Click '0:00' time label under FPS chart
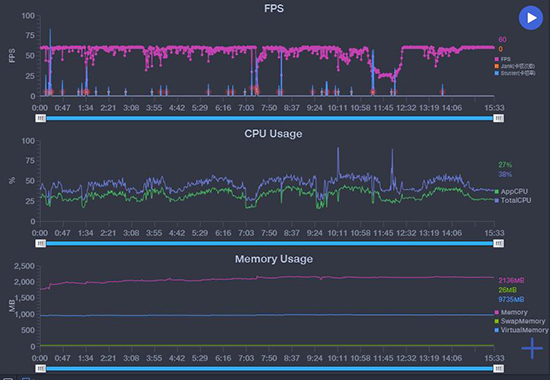The image size is (550, 380). pos(40,108)
